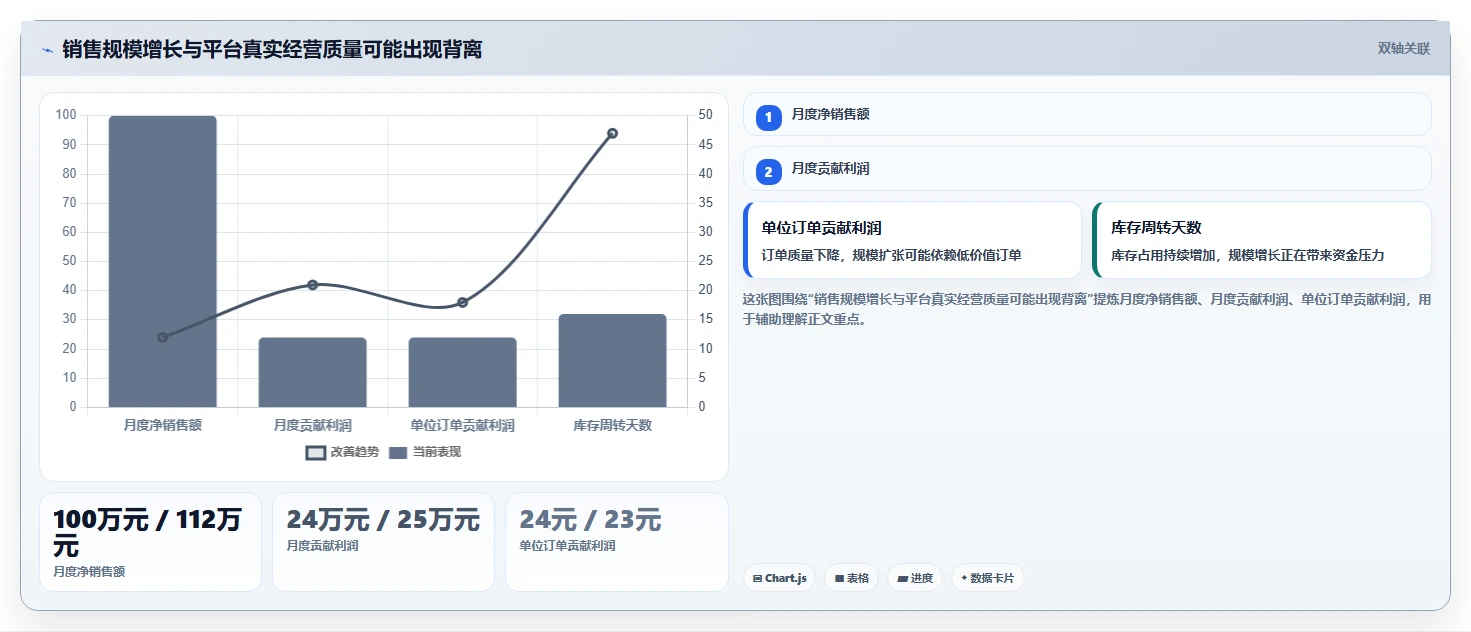Image resolution: width=1471 pixels, height=632 pixels.
Task: Click the 数据卡片 tag
Action: (987, 578)
